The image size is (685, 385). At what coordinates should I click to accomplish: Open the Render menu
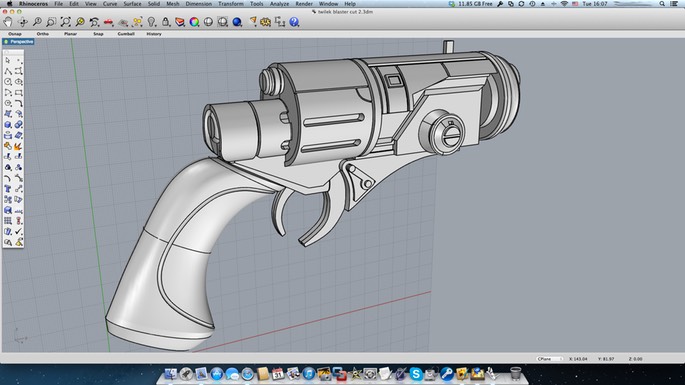pos(304,3)
